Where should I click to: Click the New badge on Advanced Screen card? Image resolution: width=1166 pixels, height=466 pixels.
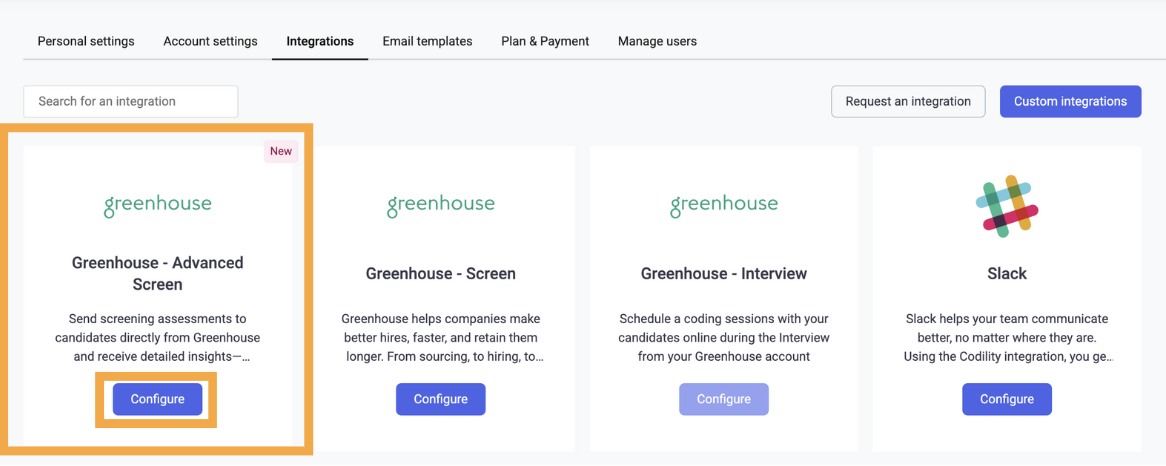(x=281, y=152)
